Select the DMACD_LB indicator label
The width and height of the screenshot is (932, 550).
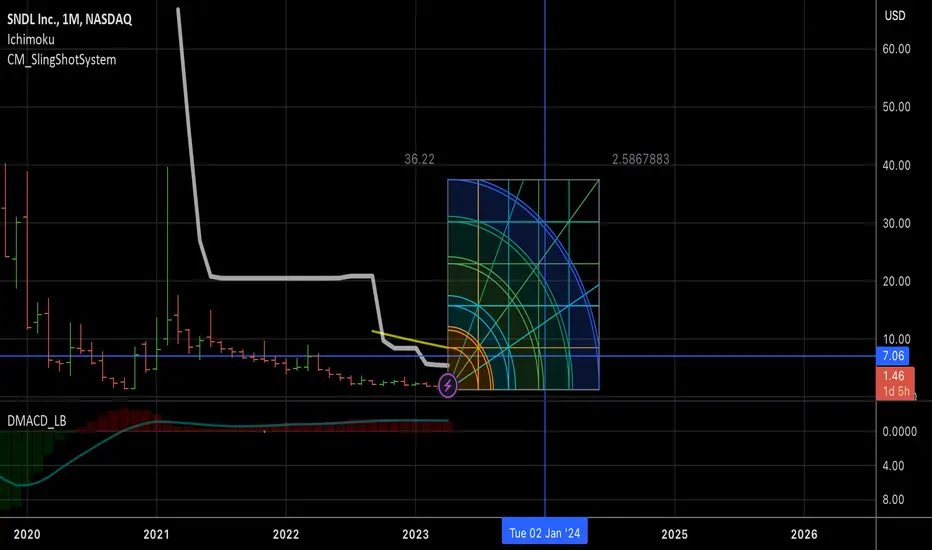click(x=37, y=421)
